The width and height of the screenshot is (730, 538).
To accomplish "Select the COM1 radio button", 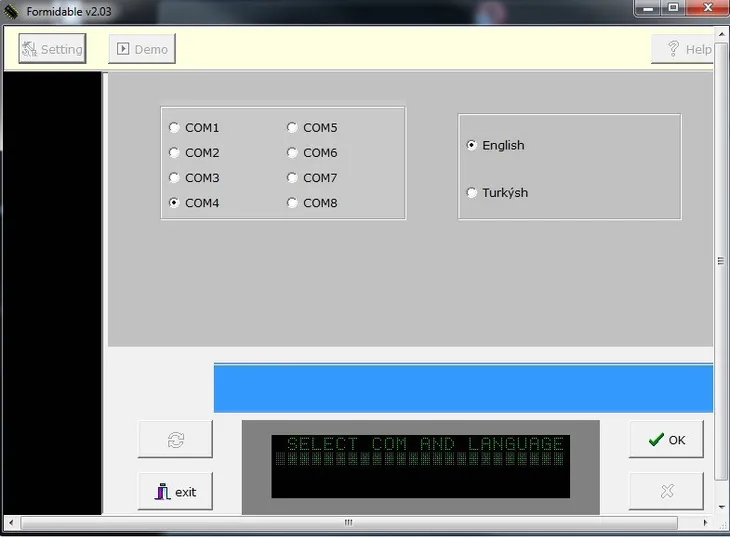I will (x=175, y=128).
